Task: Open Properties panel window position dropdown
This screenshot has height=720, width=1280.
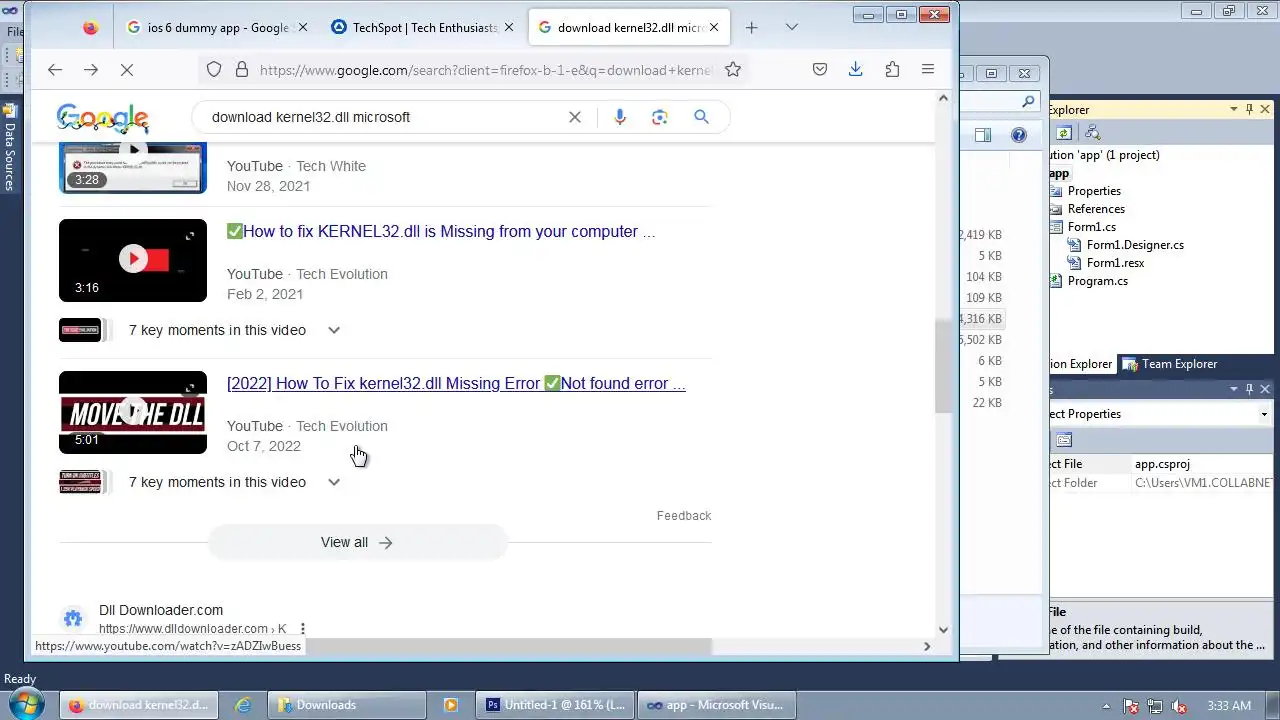Action: (x=1234, y=389)
